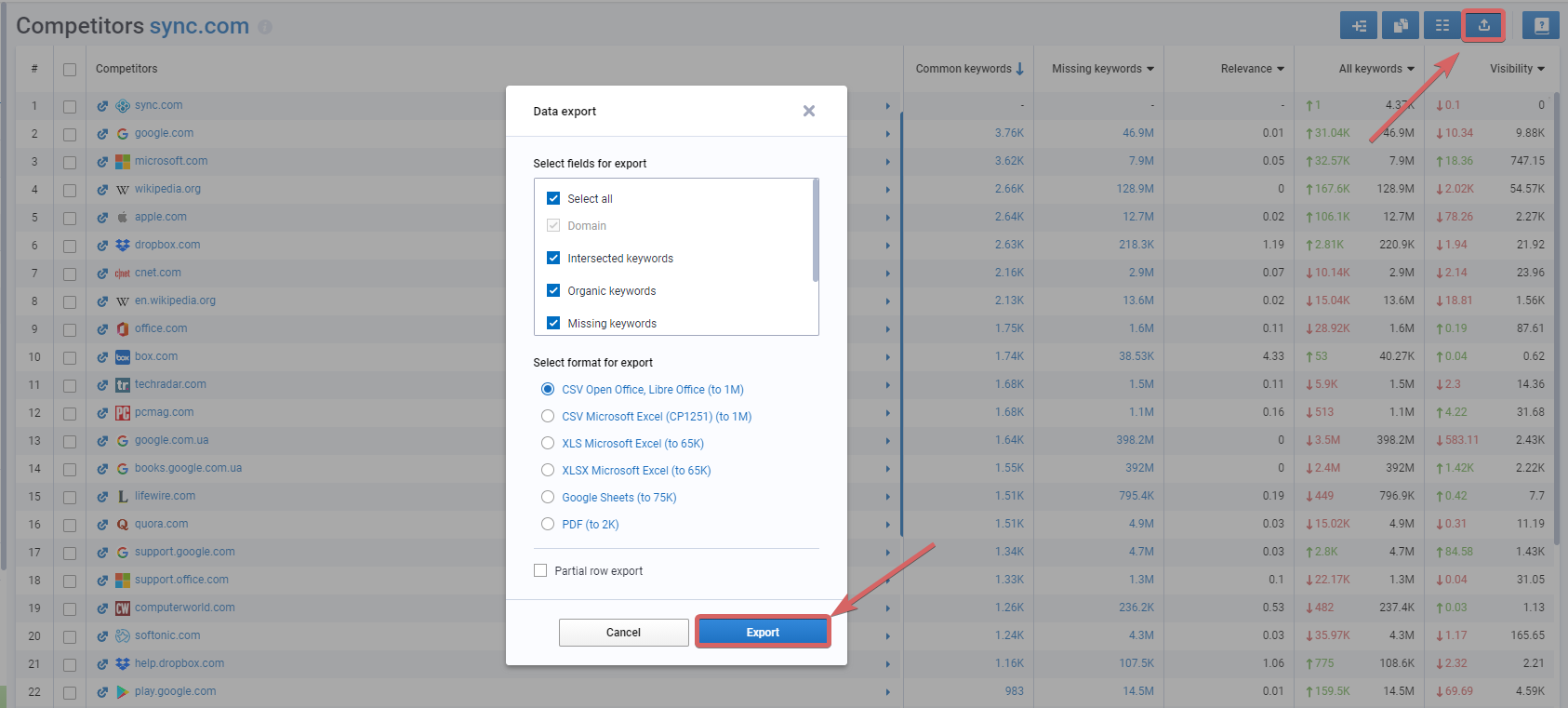
Task: Click the filter tree toolbar icon
Action: (1359, 25)
